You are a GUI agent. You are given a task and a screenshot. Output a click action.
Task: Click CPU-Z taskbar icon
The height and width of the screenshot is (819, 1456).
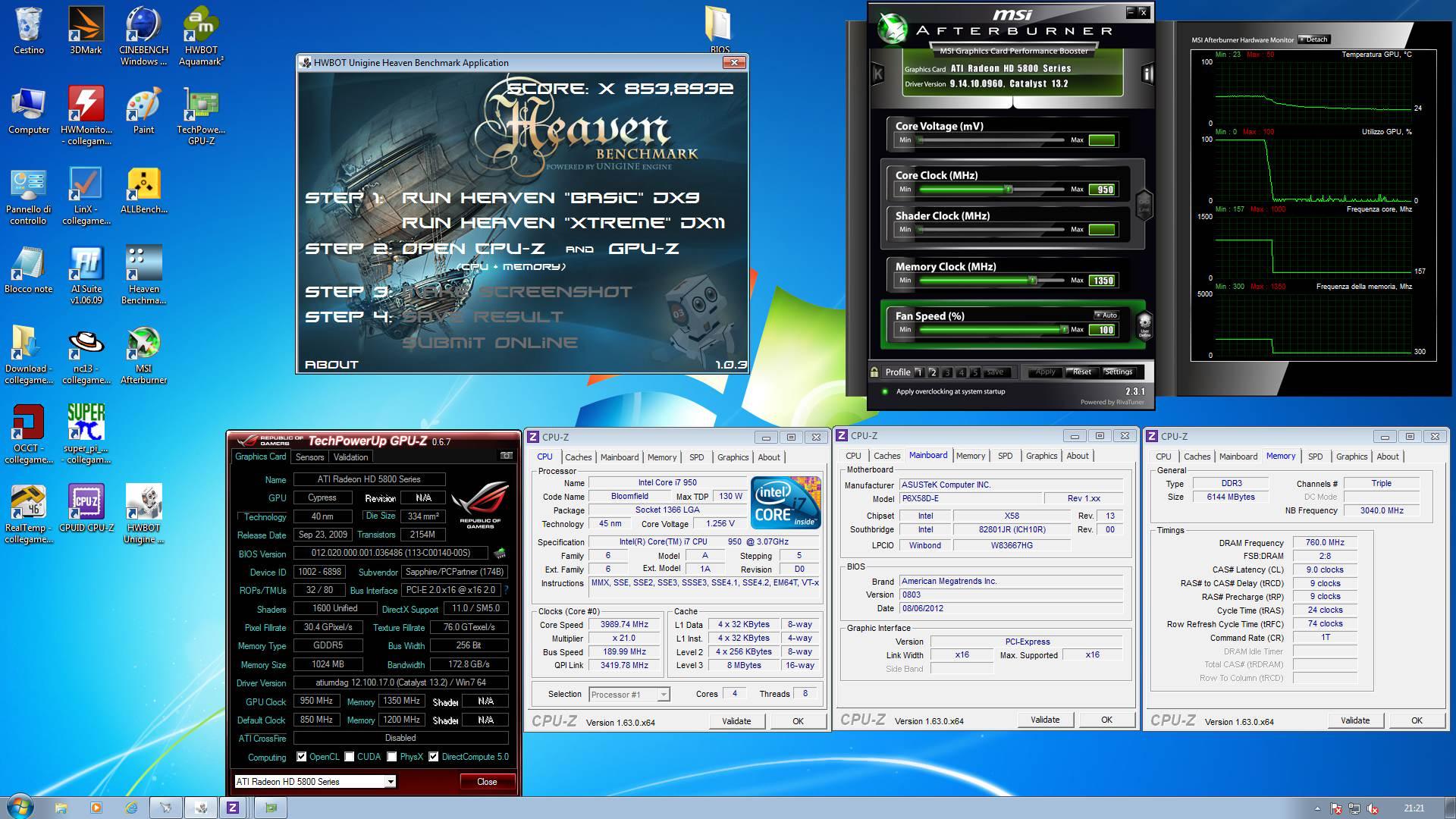[233, 808]
